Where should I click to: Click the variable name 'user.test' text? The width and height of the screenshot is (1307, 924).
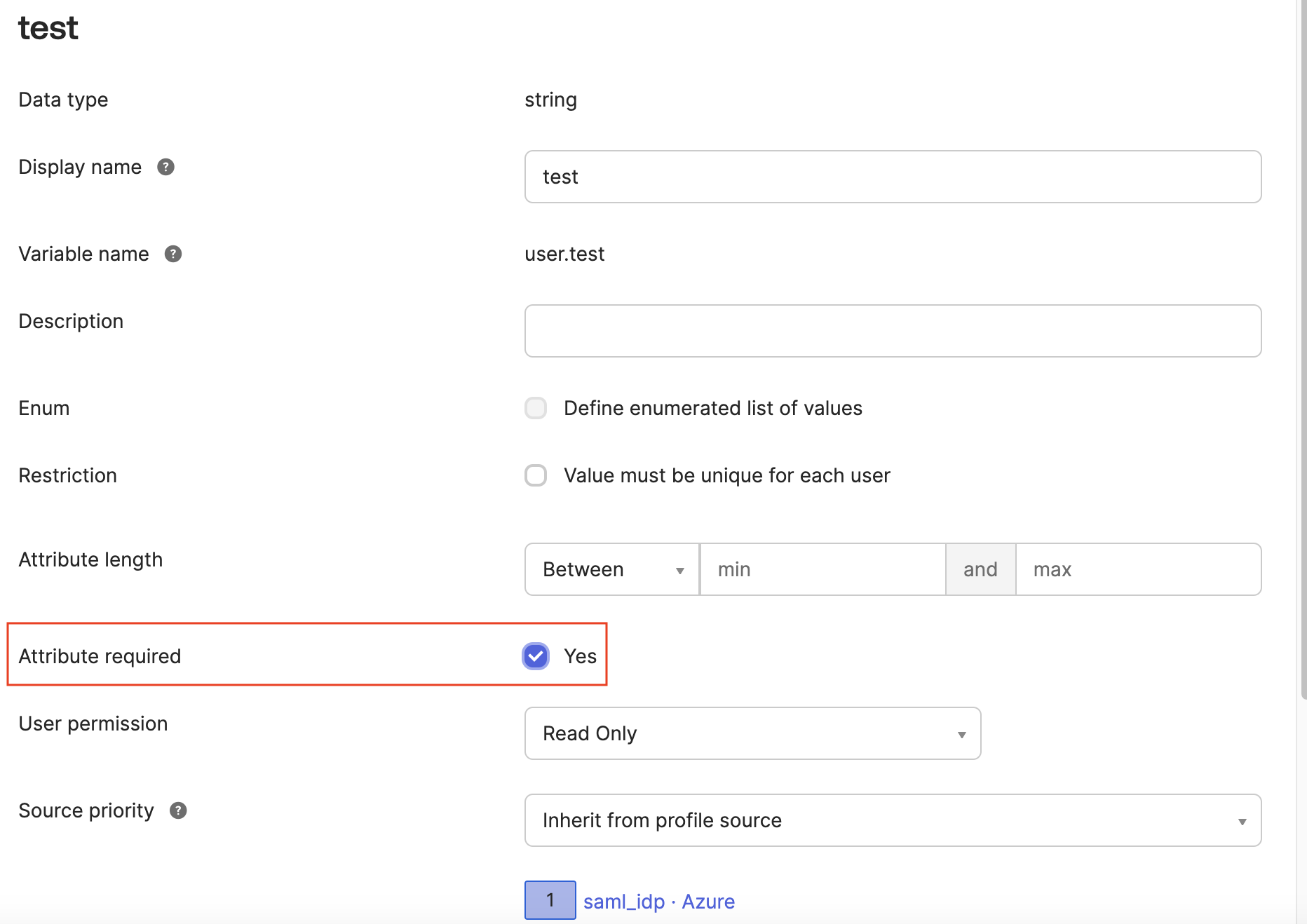point(564,254)
